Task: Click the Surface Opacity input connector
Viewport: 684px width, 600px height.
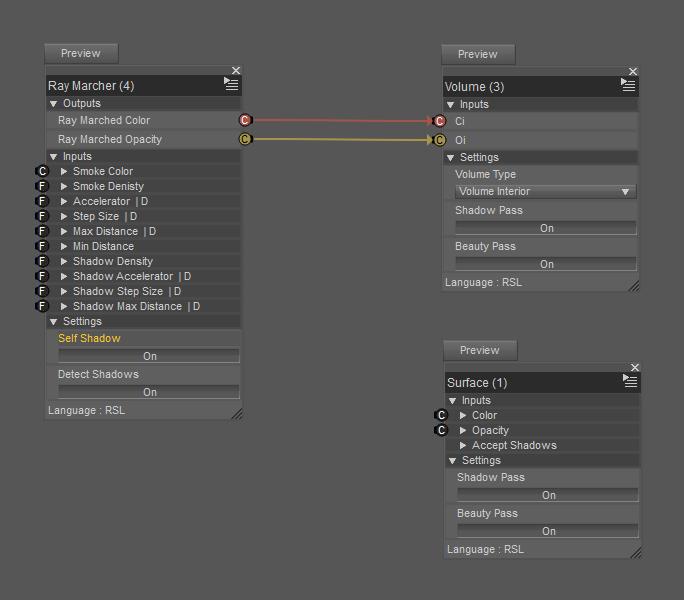Action: point(441,430)
